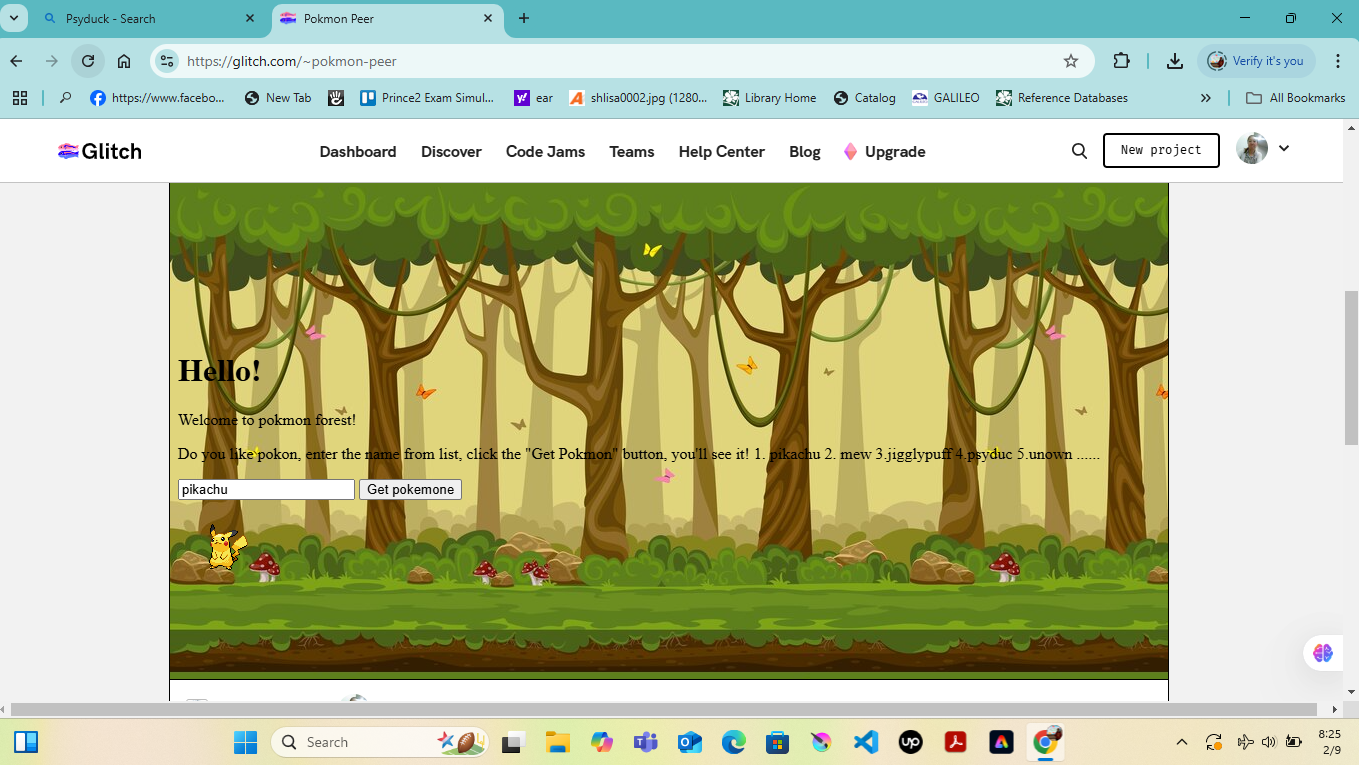Show hidden system tray icons chevron
Image resolution: width=1359 pixels, height=765 pixels.
(x=1182, y=742)
